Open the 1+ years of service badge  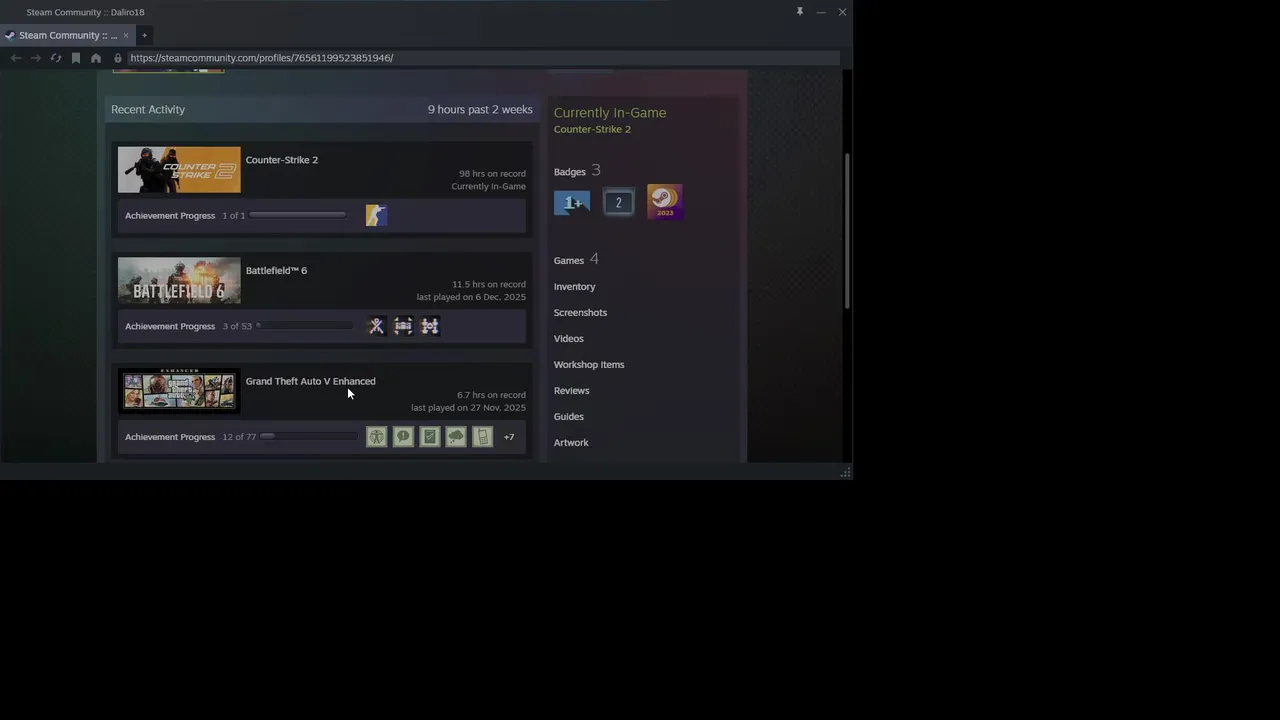[x=572, y=202]
